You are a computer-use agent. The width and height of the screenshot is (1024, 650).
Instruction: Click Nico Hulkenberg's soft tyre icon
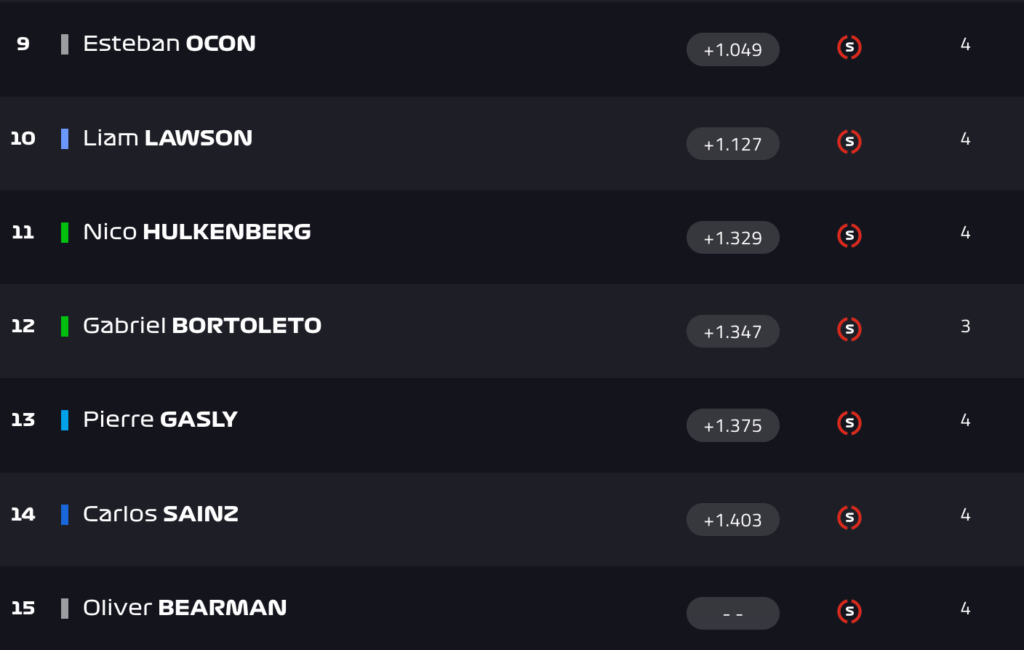pos(849,236)
